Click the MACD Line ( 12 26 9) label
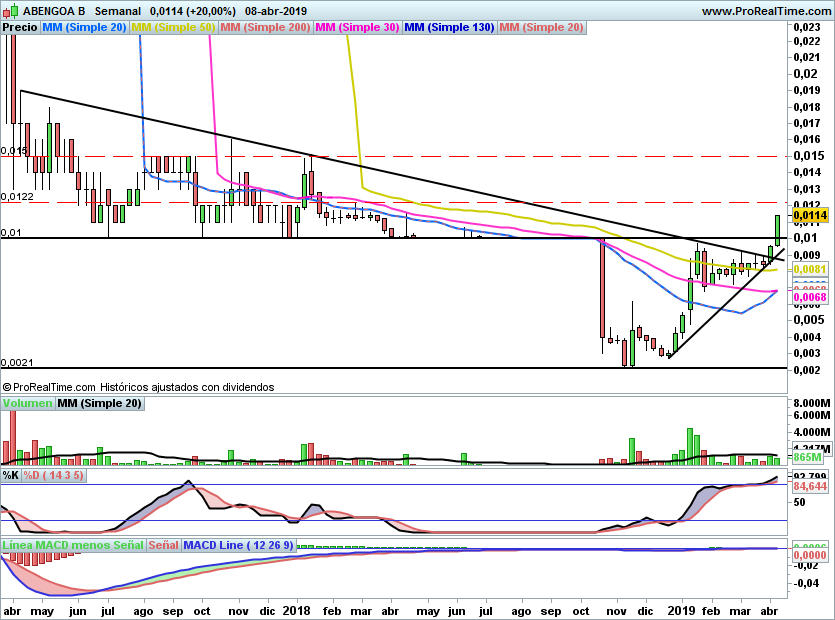835x620 pixels. click(x=239, y=545)
